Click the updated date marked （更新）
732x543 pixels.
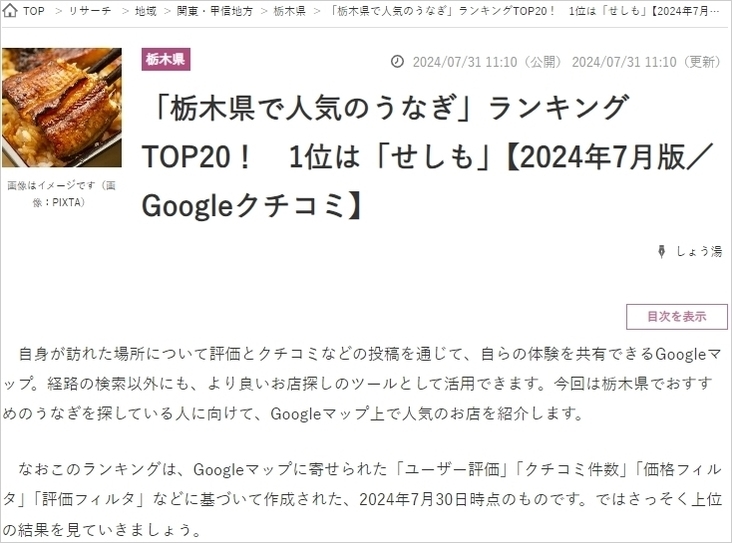646,62
